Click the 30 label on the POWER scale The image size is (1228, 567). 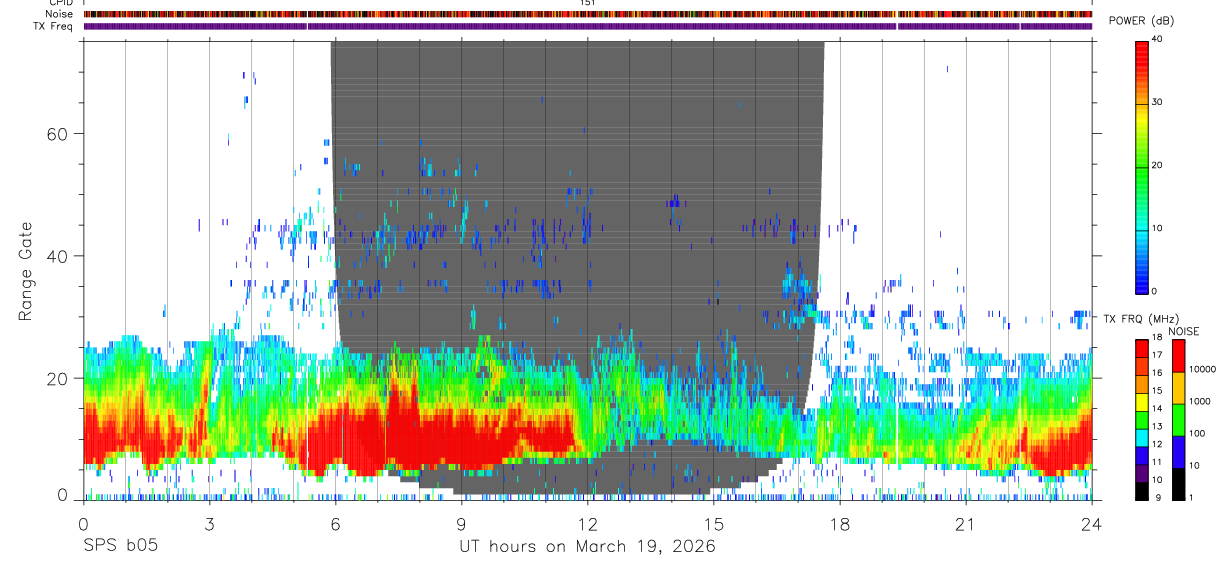tap(1157, 102)
